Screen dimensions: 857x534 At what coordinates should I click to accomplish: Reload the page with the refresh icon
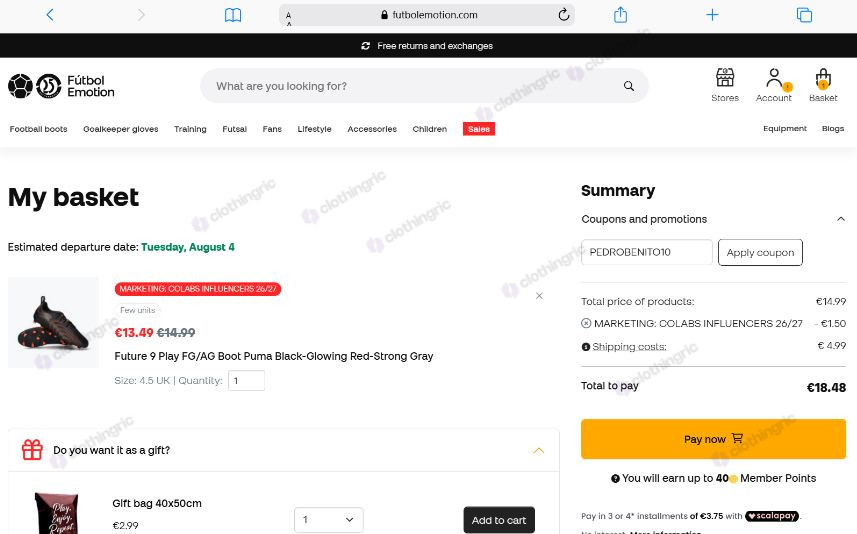pyautogui.click(x=563, y=15)
